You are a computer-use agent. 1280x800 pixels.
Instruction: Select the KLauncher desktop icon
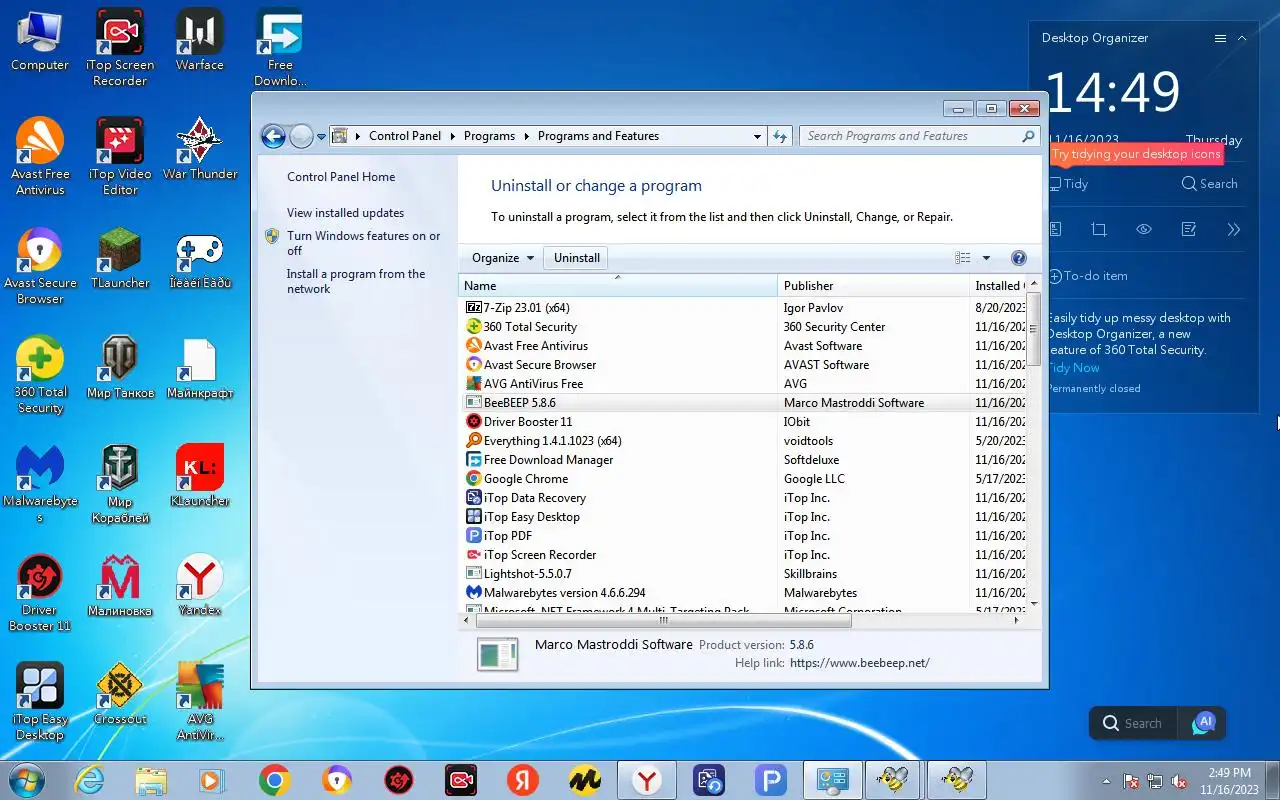click(x=200, y=477)
